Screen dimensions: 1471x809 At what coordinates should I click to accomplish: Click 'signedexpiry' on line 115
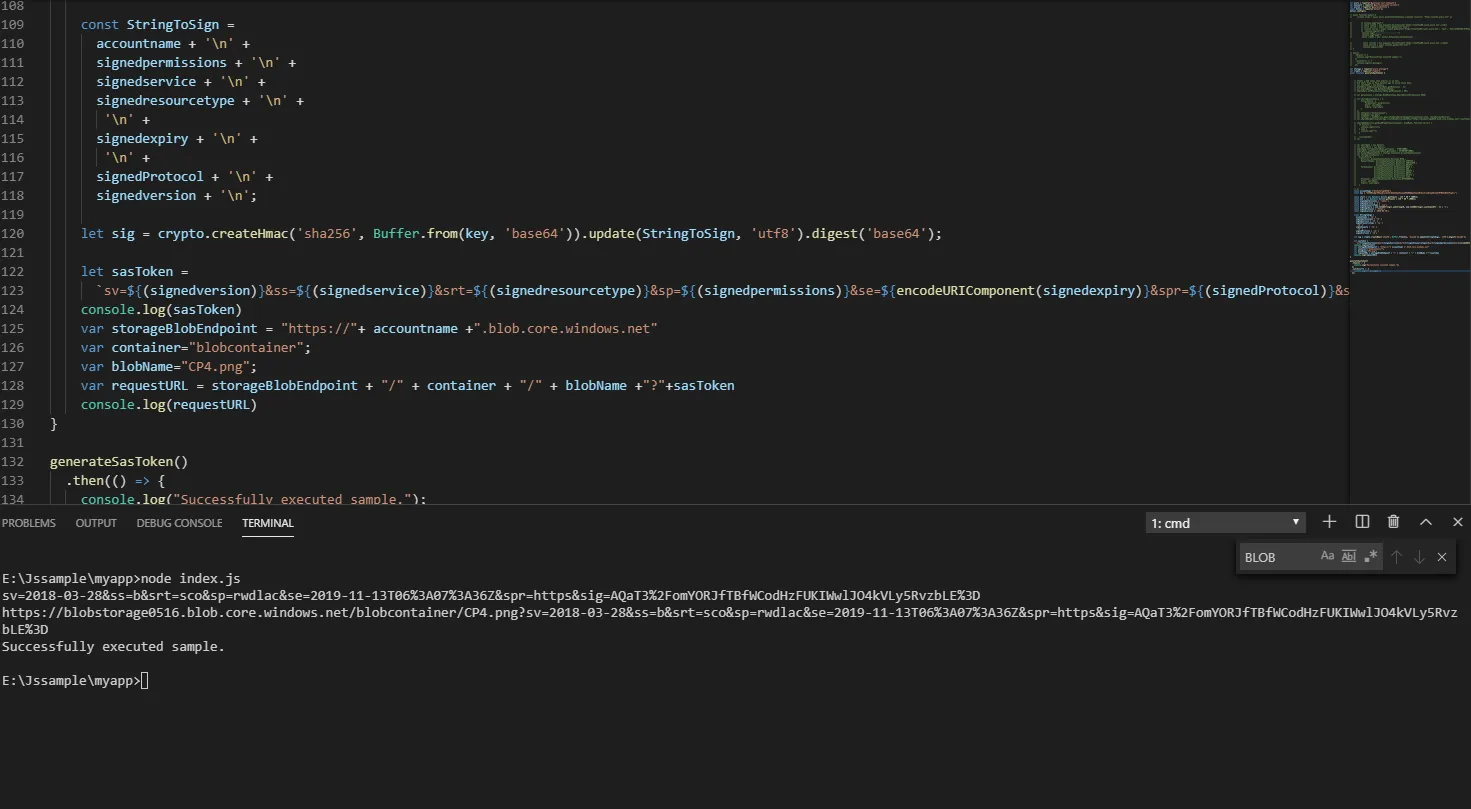click(x=143, y=139)
